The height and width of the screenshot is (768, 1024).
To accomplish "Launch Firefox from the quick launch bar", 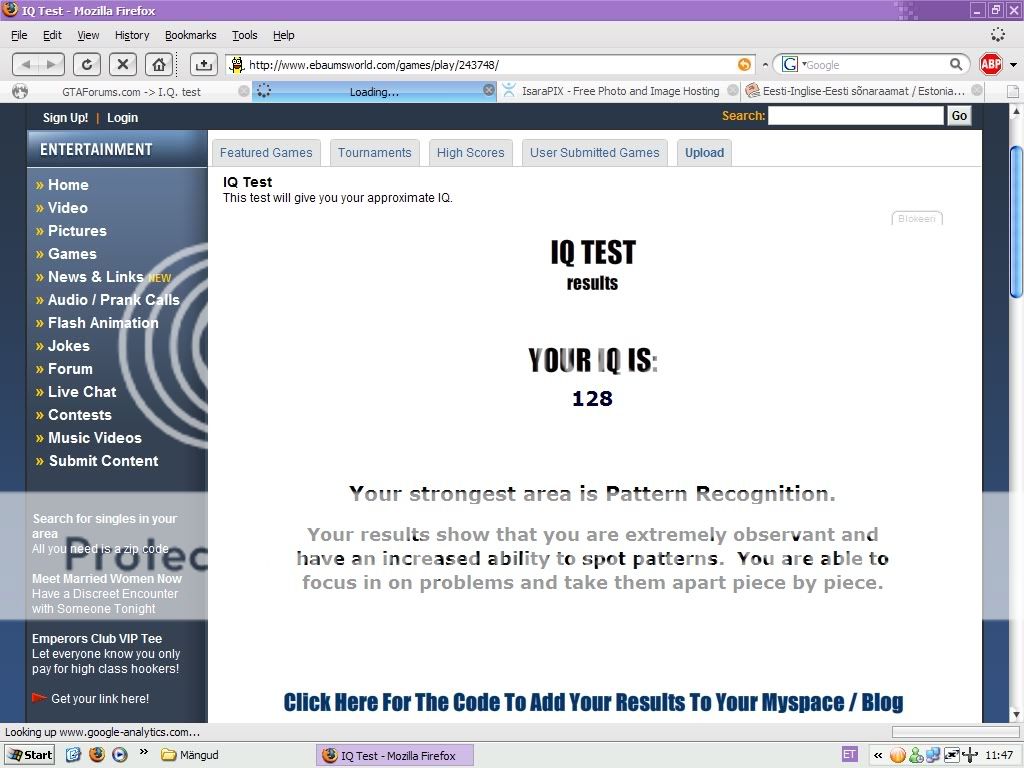I will [97, 755].
